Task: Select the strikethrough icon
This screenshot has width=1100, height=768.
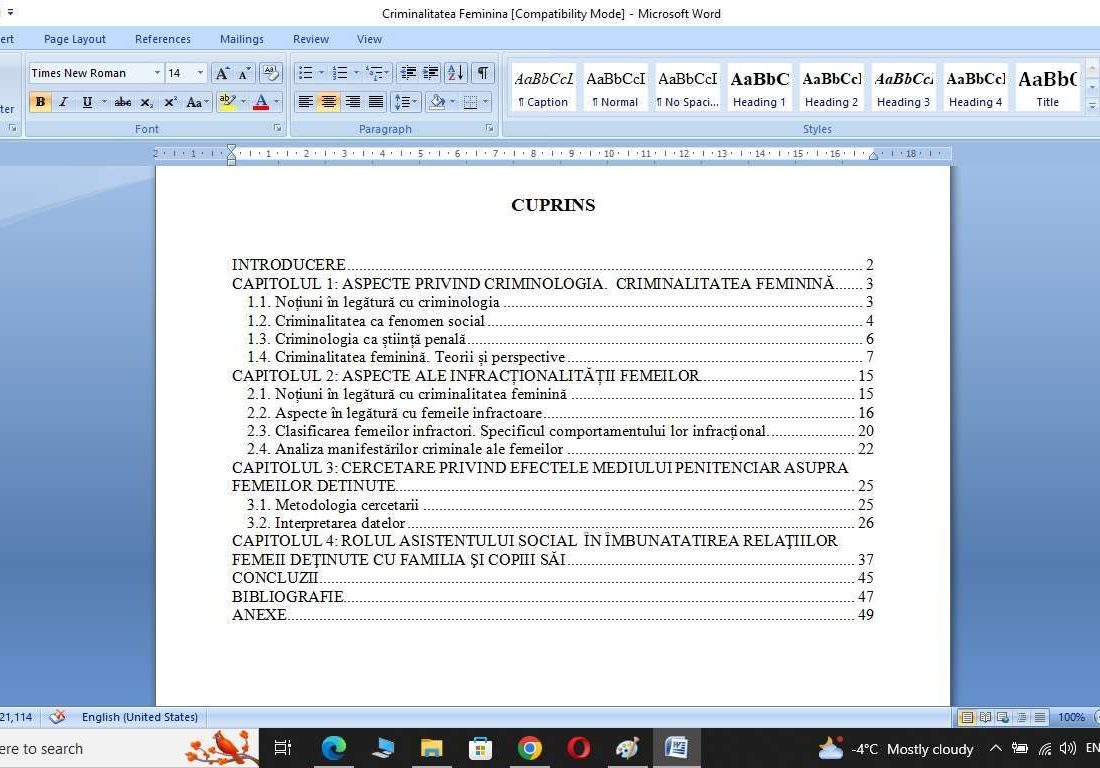Action: (x=122, y=101)
